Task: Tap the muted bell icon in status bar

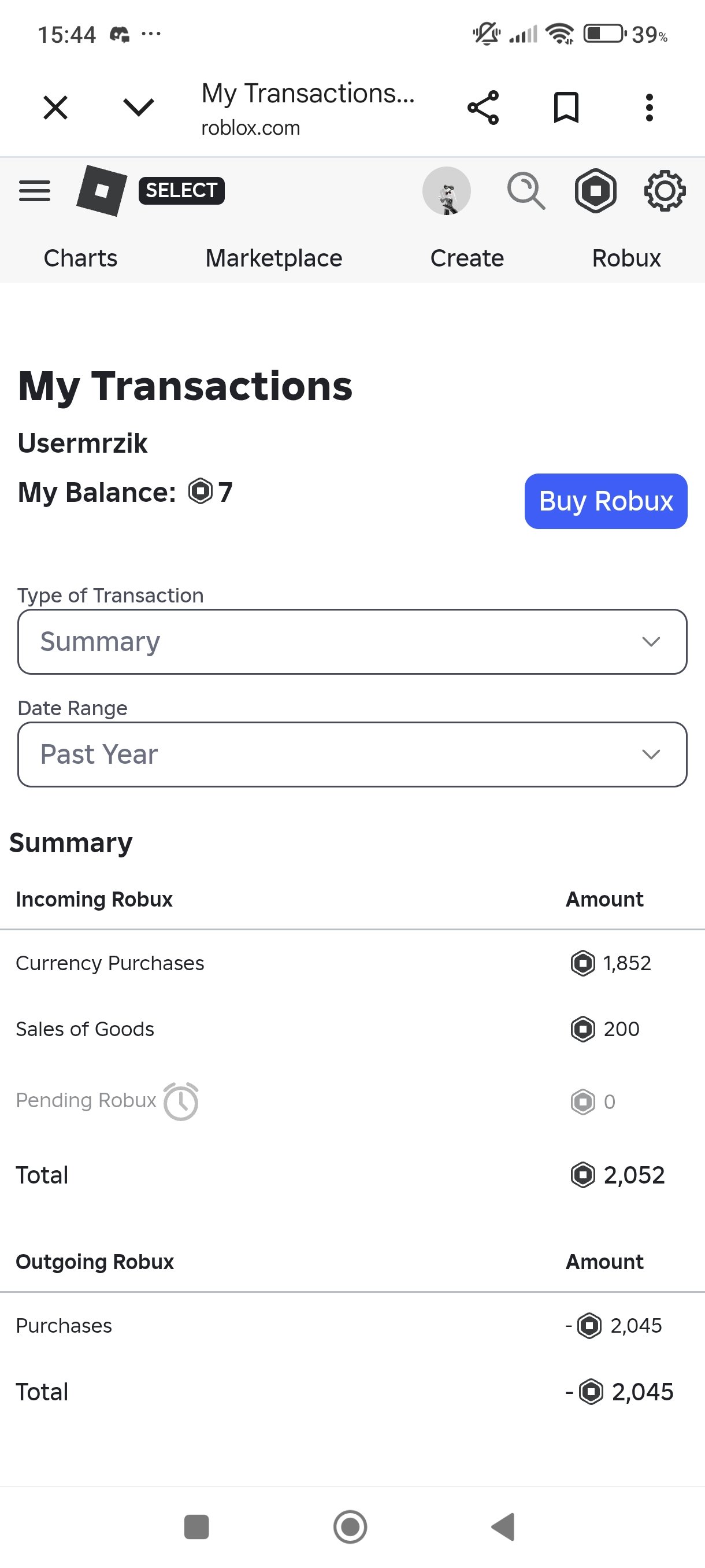Action: tap(487, 34)
